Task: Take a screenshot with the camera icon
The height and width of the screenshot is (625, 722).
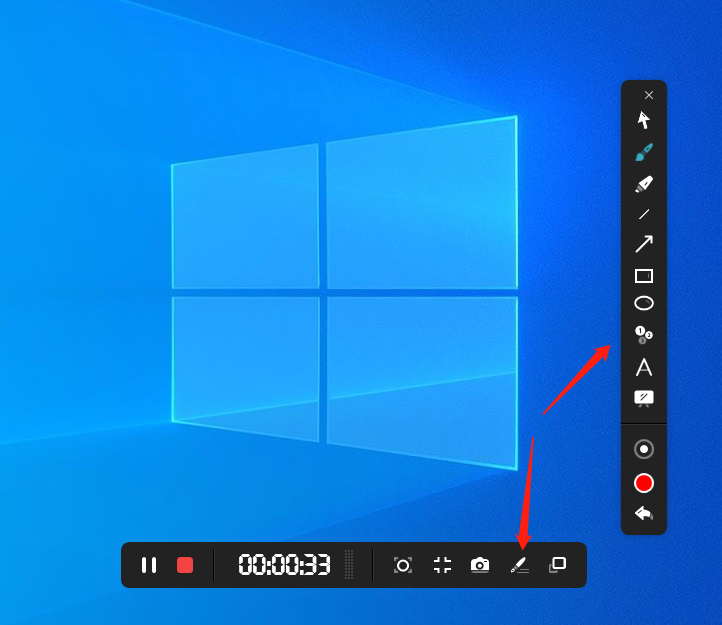Action: coord(480,565)
